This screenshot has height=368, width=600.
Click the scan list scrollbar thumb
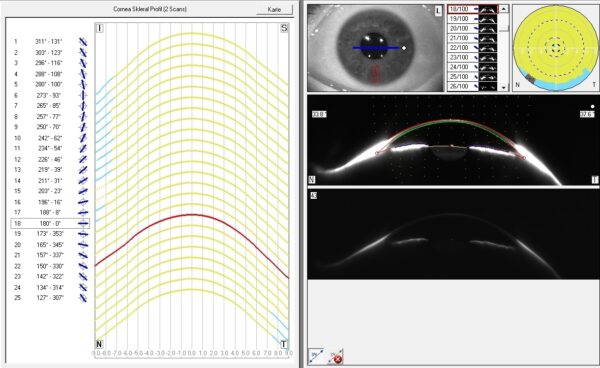tap(505, 28)
